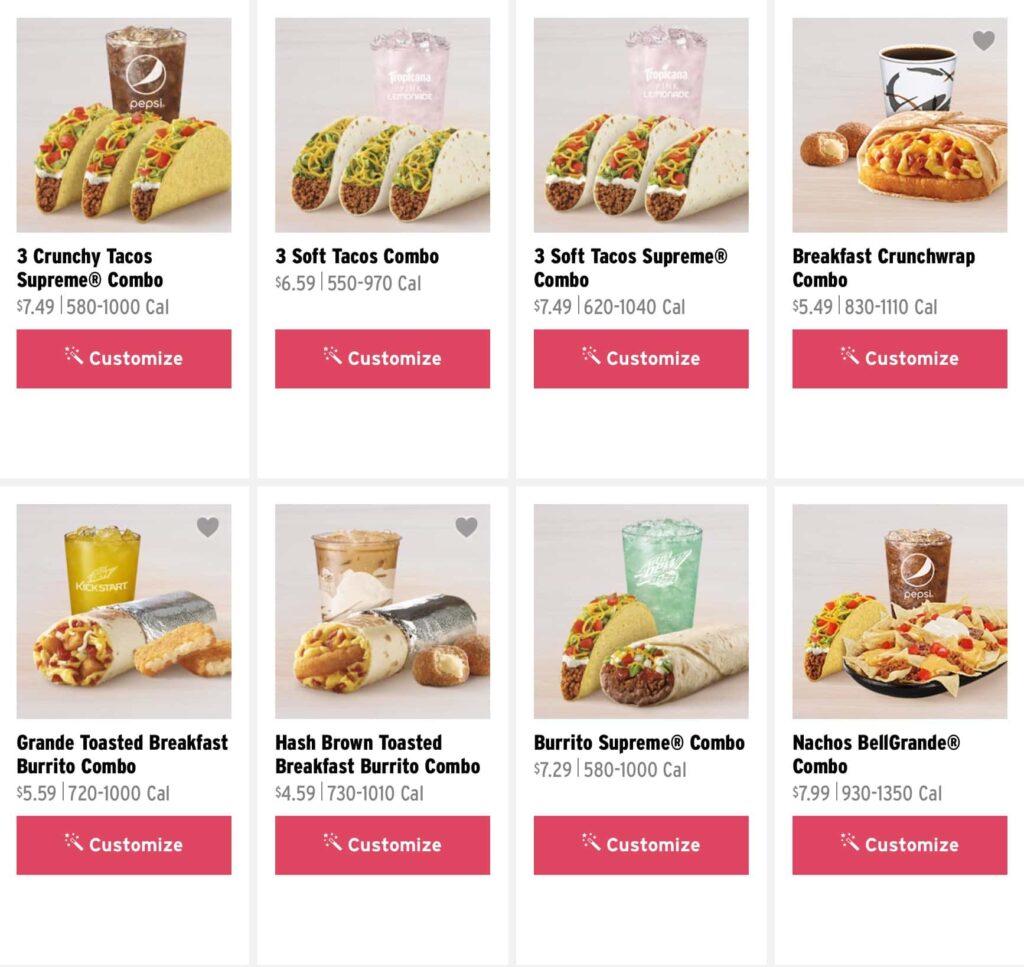This screenshot has height=967, width=1024.
Task: Open the Burrito Supreme Combo photo
Action: click(x=641, y=611)
